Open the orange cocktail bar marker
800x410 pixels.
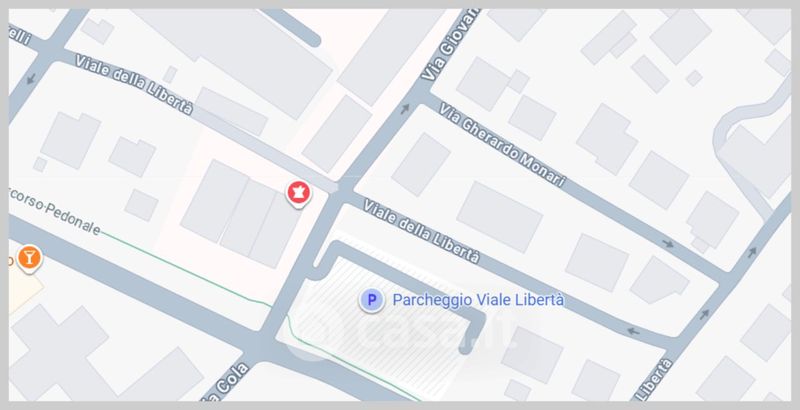pos(30,258)
